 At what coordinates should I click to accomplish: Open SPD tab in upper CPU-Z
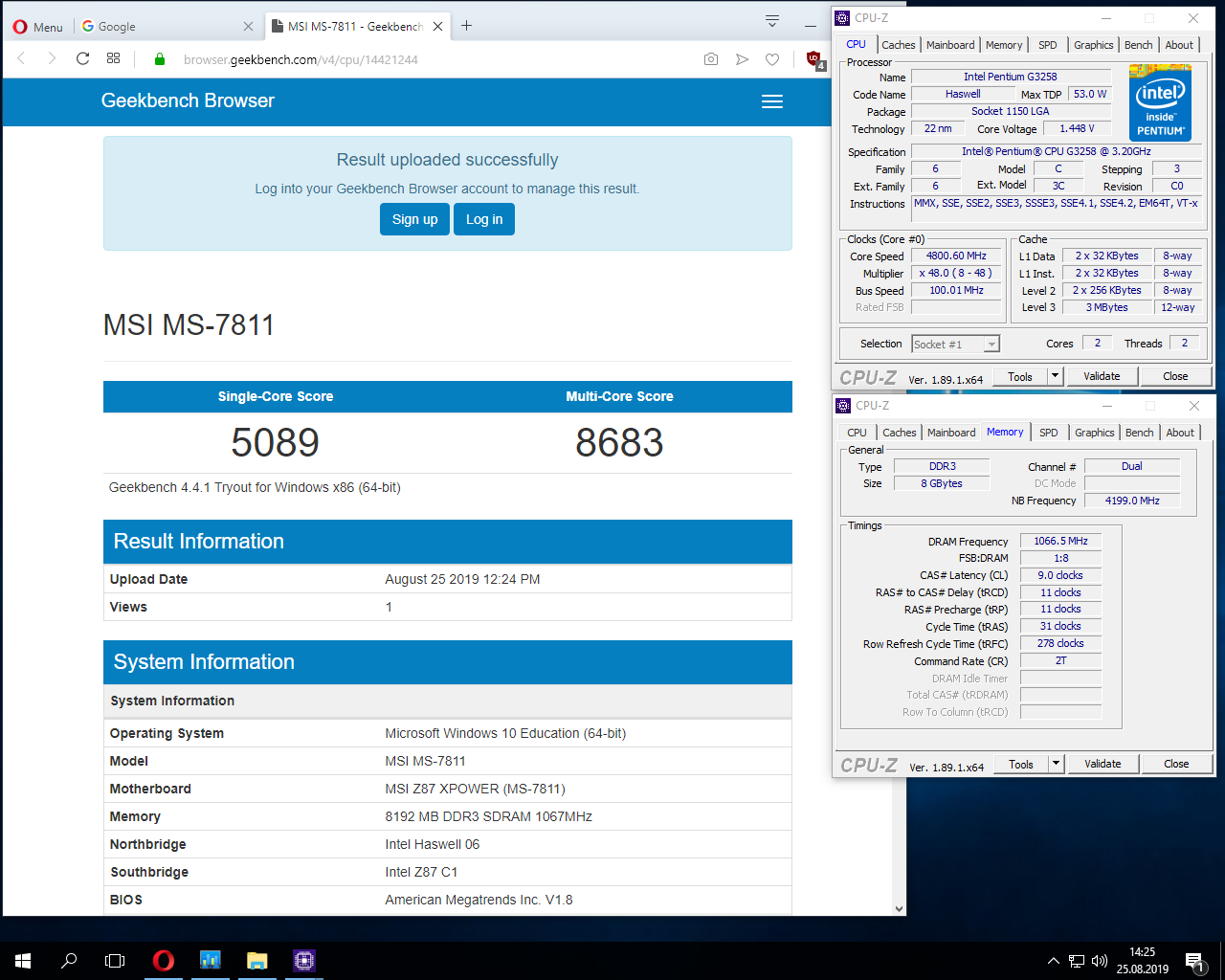click(x=1048, y=45)
